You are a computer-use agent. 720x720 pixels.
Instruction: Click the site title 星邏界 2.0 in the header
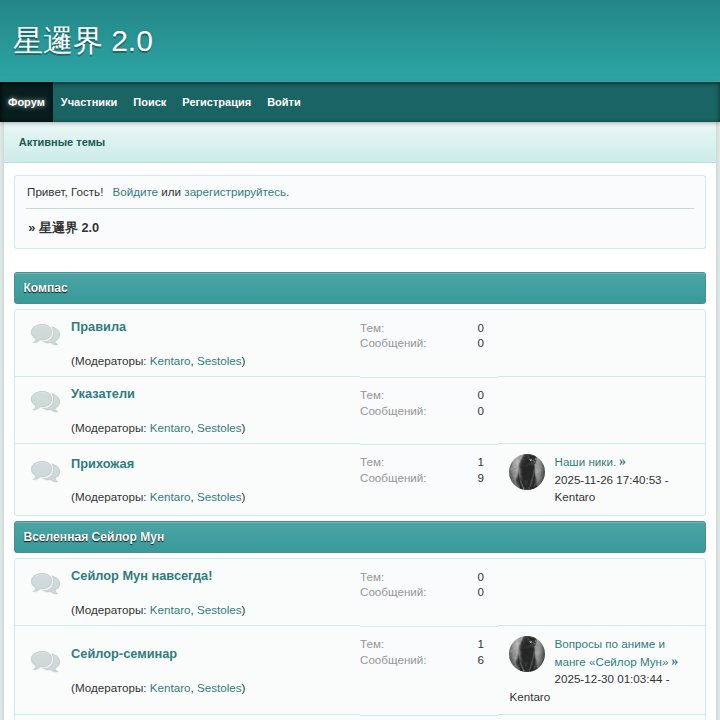click(x=83, y=41)
